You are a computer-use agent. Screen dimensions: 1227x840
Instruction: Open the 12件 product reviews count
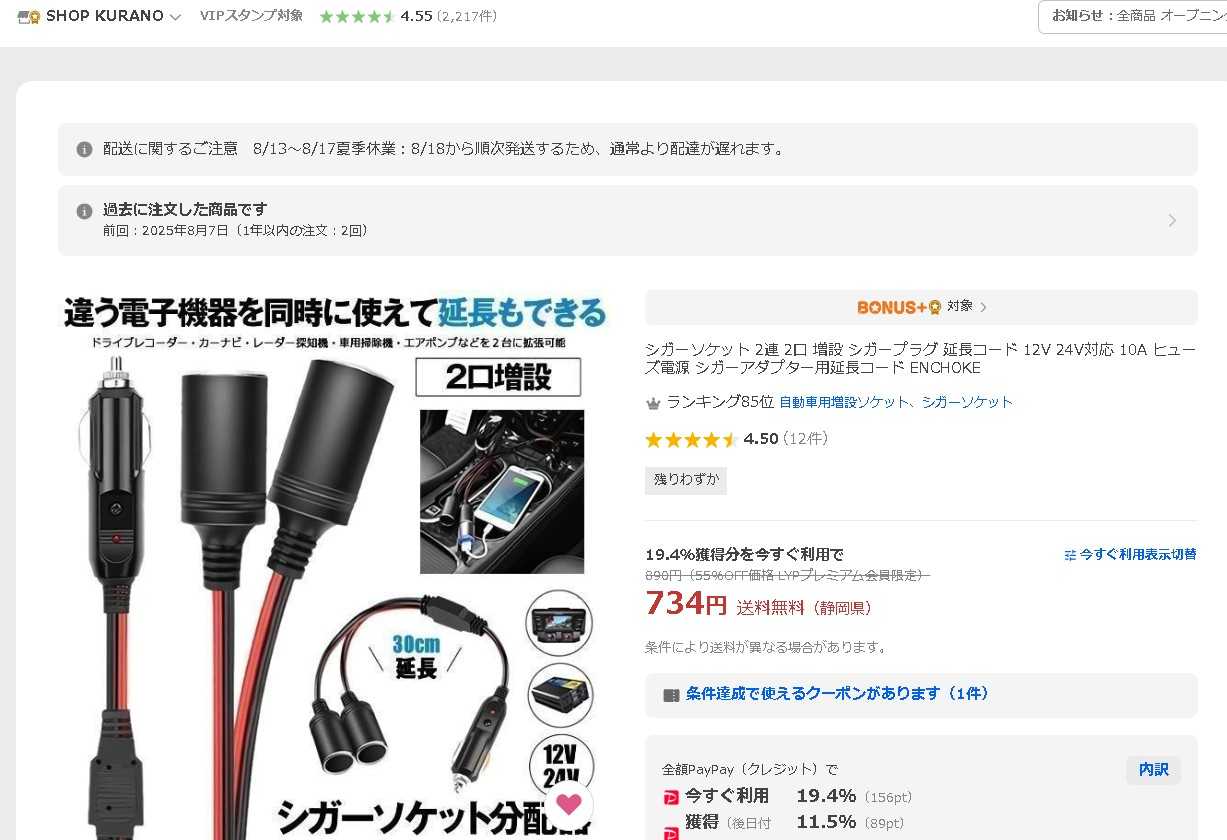click(805, 439)
